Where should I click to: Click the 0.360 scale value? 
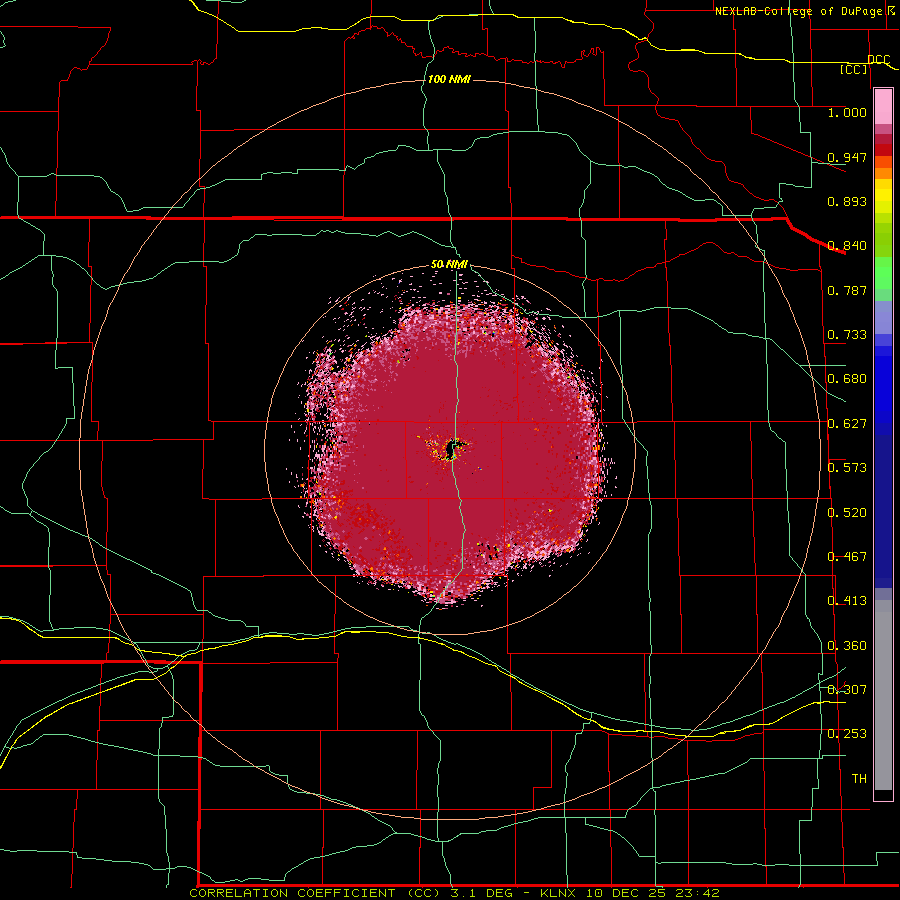847,646
